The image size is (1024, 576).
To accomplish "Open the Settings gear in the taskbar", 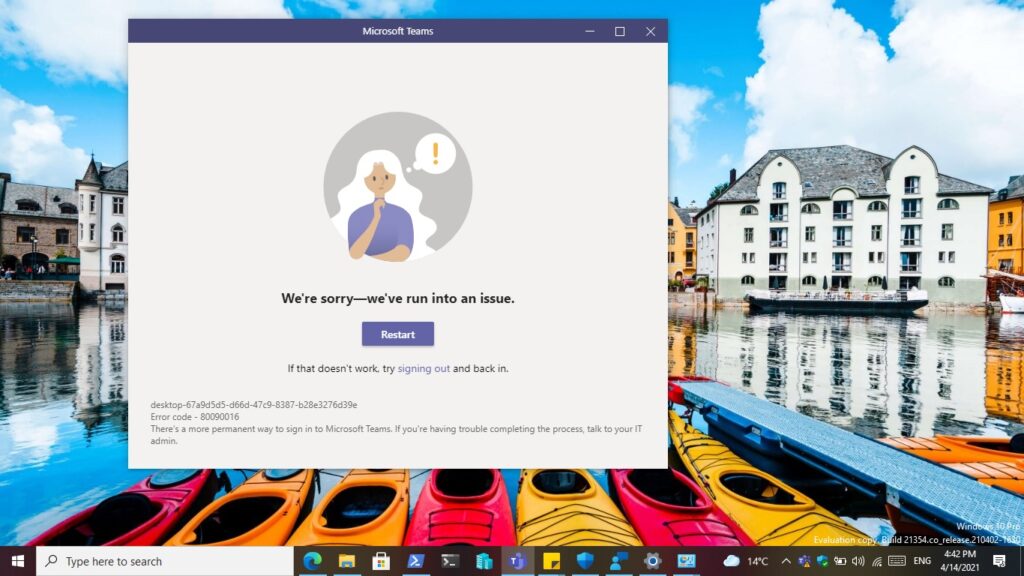I will (x=653, y=561).
